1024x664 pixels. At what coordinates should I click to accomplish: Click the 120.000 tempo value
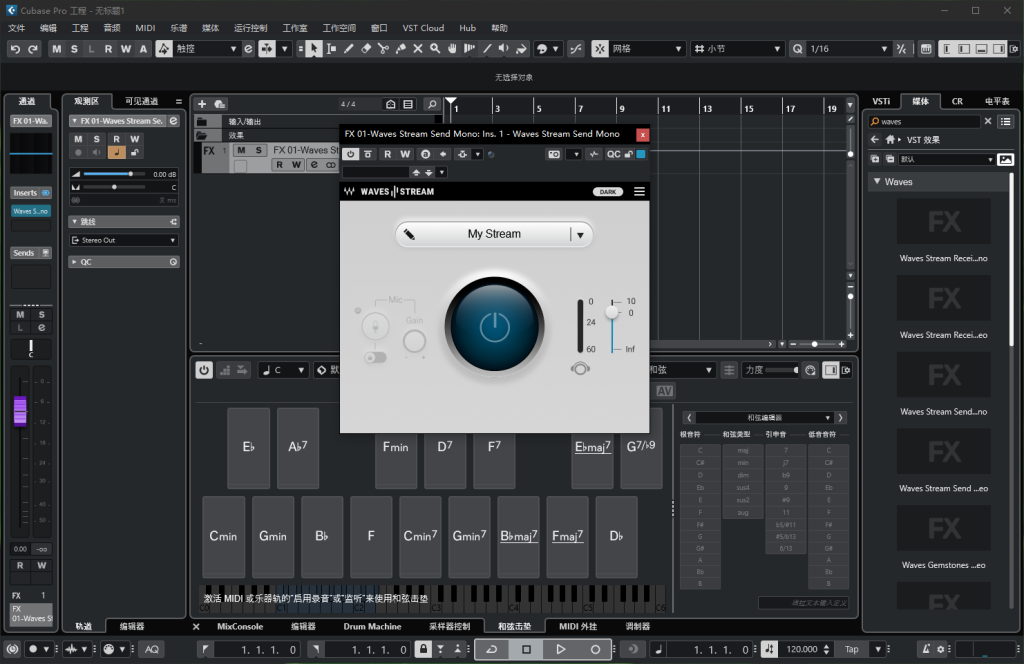(801, 649)
